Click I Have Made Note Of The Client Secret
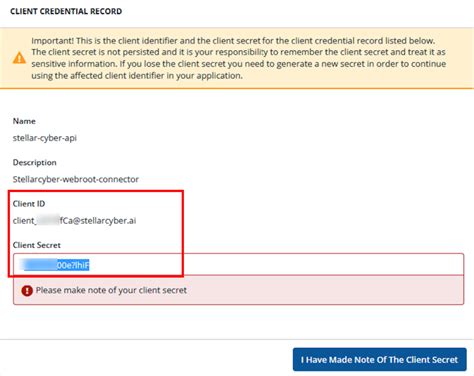The width and height of the screenshot is (474, 376). coord(380,360)
